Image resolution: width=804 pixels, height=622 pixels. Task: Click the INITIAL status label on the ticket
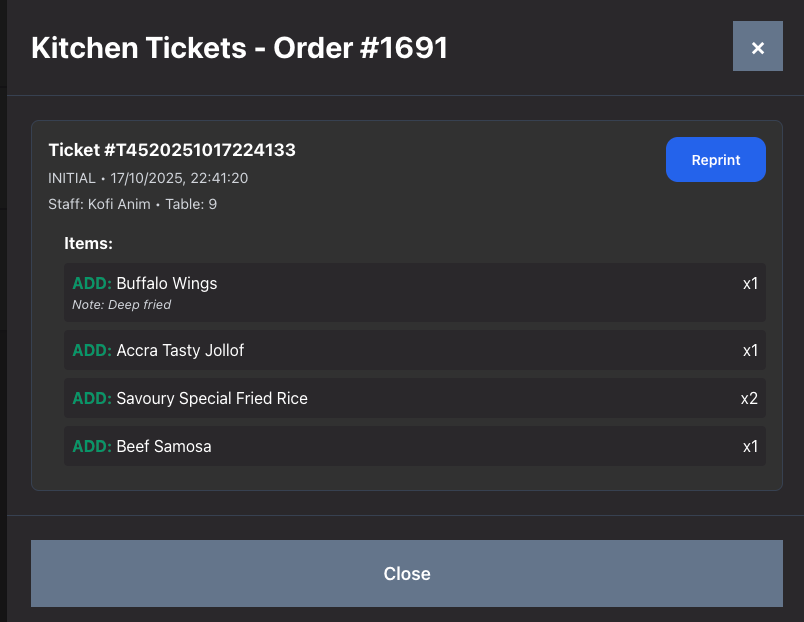pos(70,178)
